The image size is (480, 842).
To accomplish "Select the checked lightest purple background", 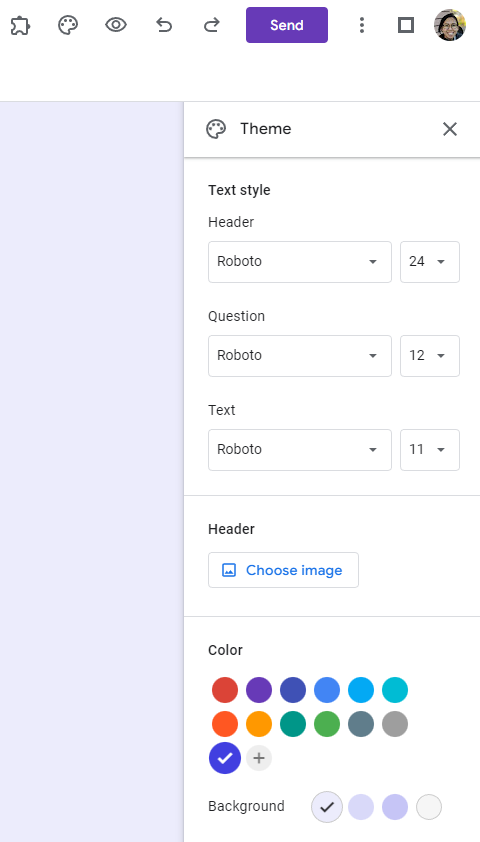I will (327, 807).
